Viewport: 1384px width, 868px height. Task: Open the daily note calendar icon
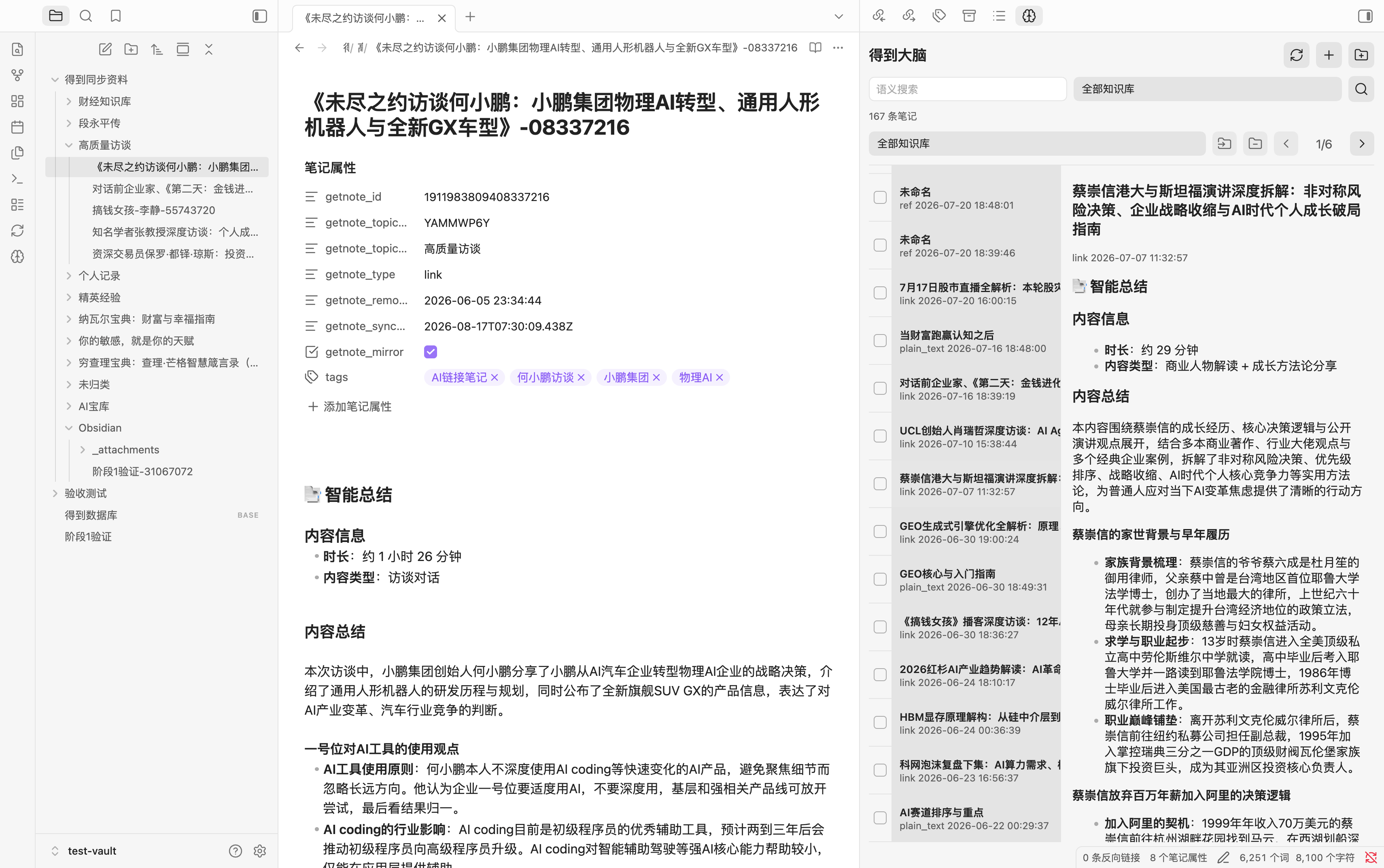[17, 127]
